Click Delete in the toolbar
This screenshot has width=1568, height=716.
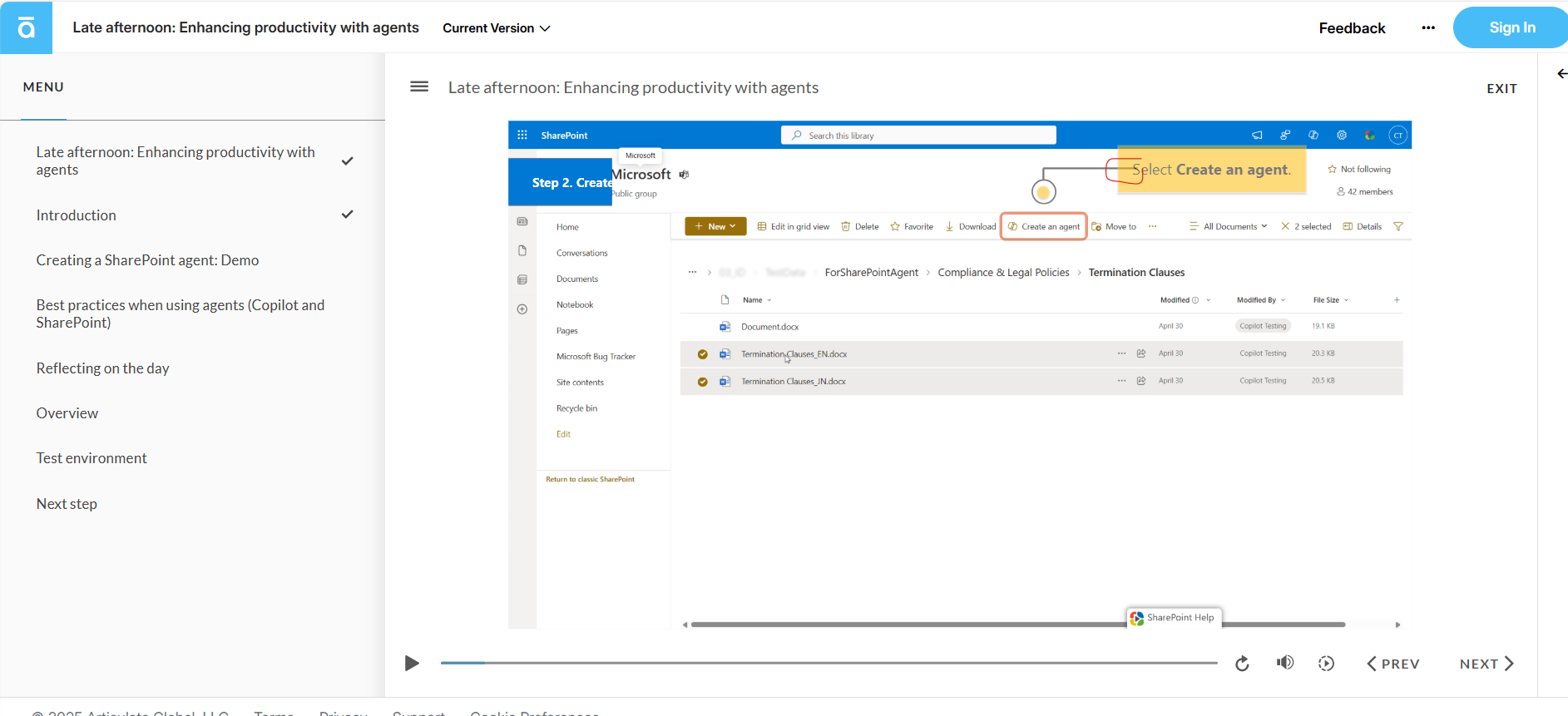tap(860, 226)
